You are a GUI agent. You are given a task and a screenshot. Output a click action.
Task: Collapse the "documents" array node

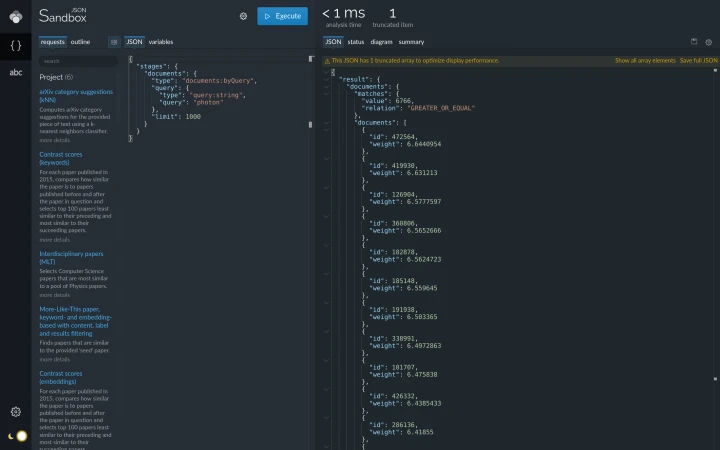326,123
